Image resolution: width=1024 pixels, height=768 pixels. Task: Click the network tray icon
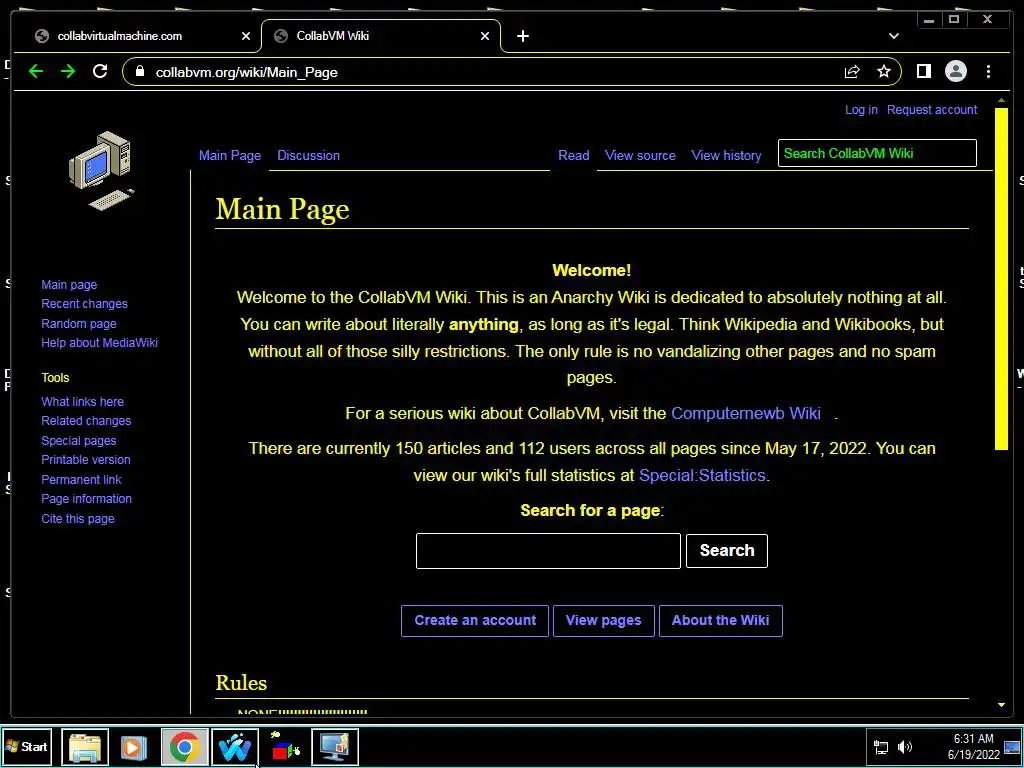pos(881,747)
